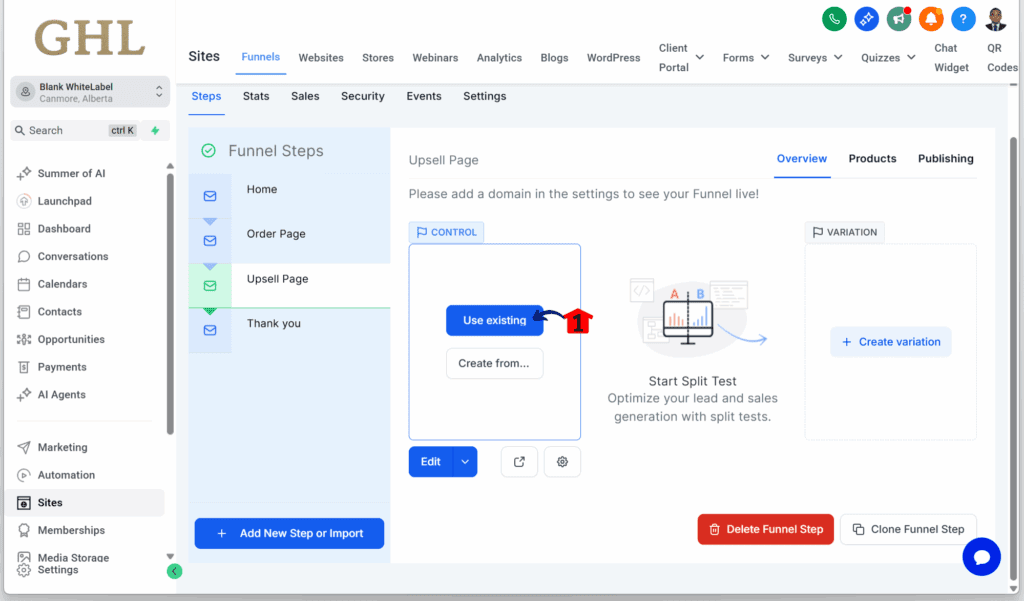Open the blue AI sparkle icon
1024x601 pixels.
pos(867,19)
